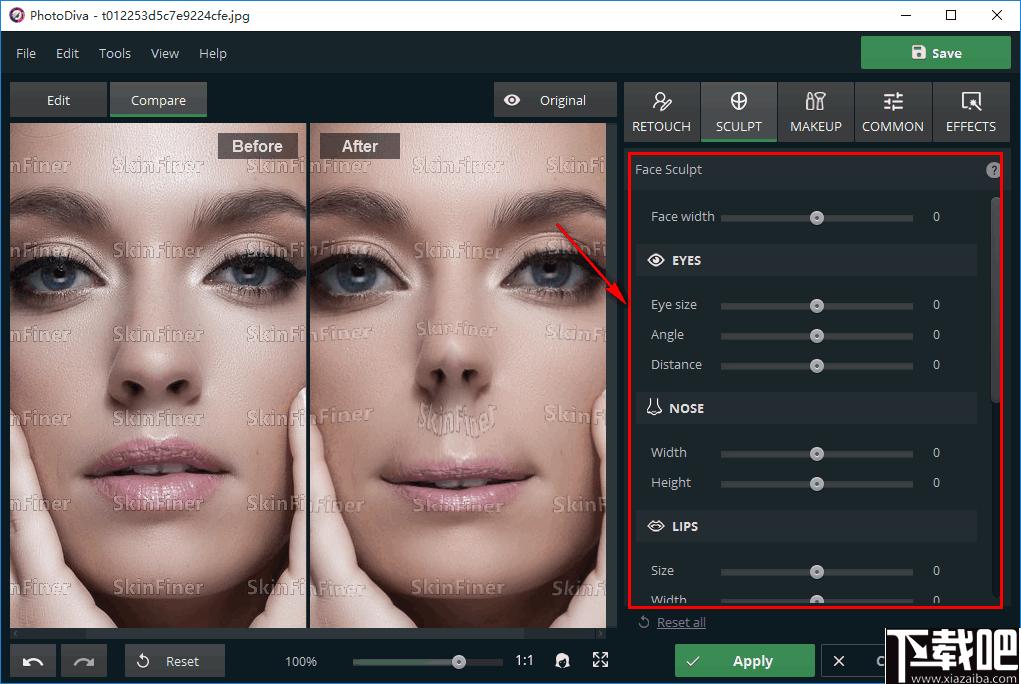
Task: Click the Eye size value 0
Action: (x=936, y=305)
